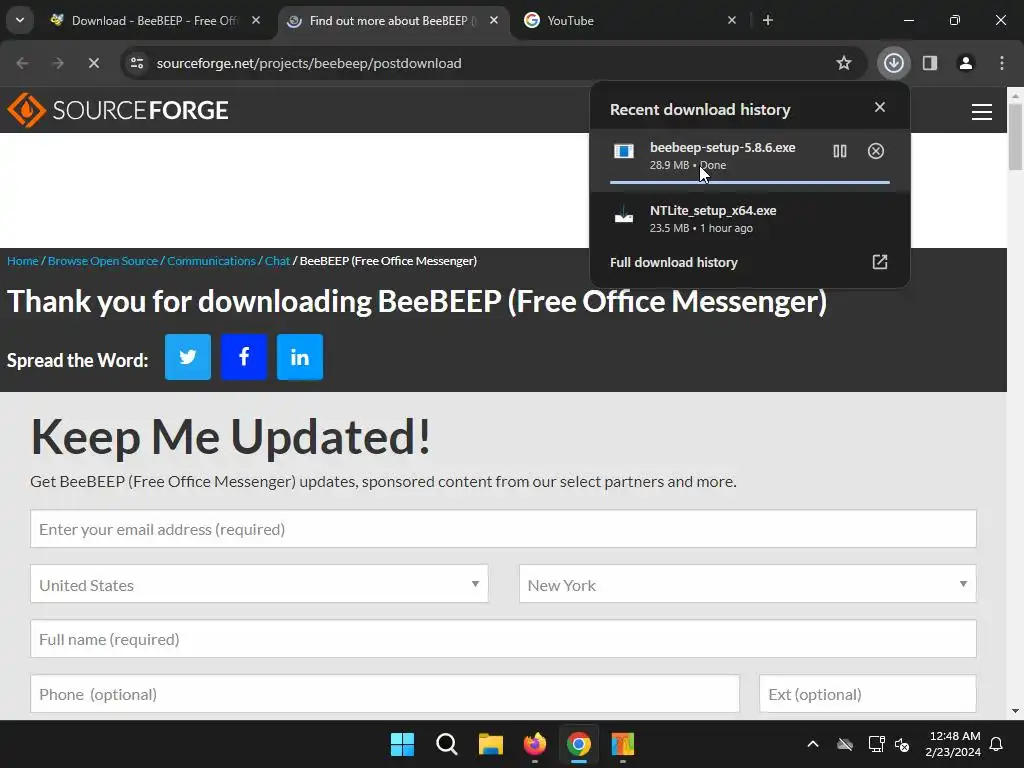Close the YouTube tab
This screenshot has width=1024, height=768.
click(x=732, y=20)
